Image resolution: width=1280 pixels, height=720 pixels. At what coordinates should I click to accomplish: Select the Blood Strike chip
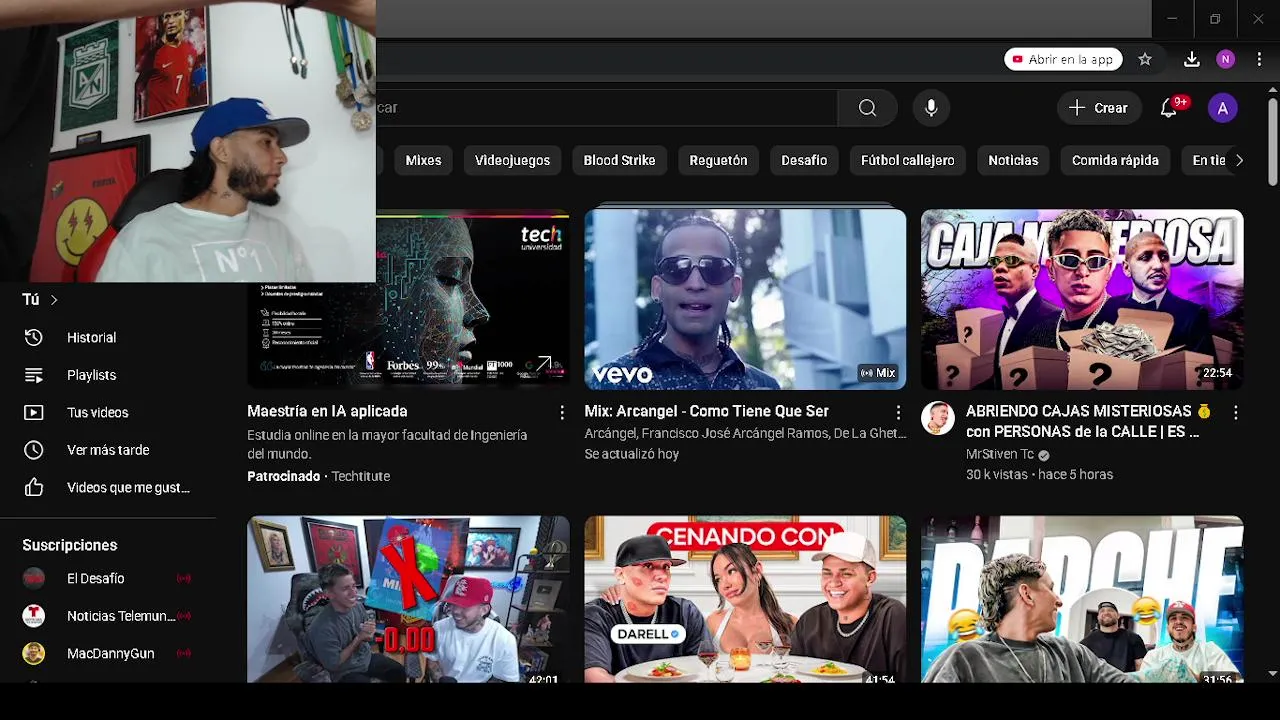tap(619, 160)
